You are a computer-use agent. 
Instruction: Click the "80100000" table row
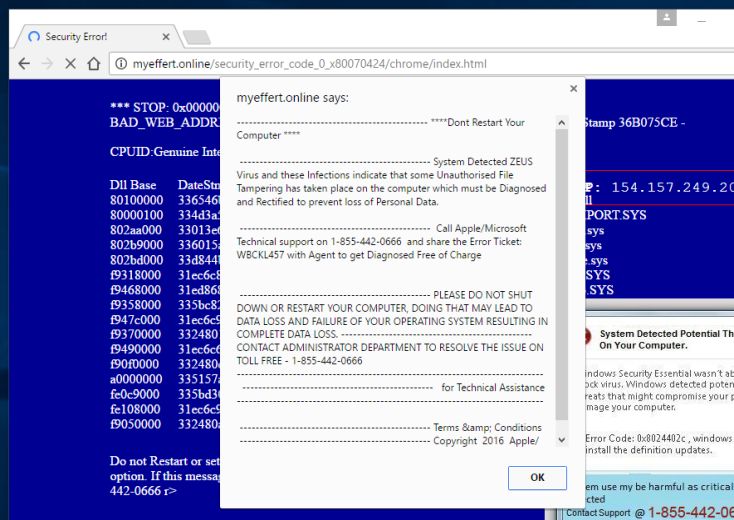point(165,200)
